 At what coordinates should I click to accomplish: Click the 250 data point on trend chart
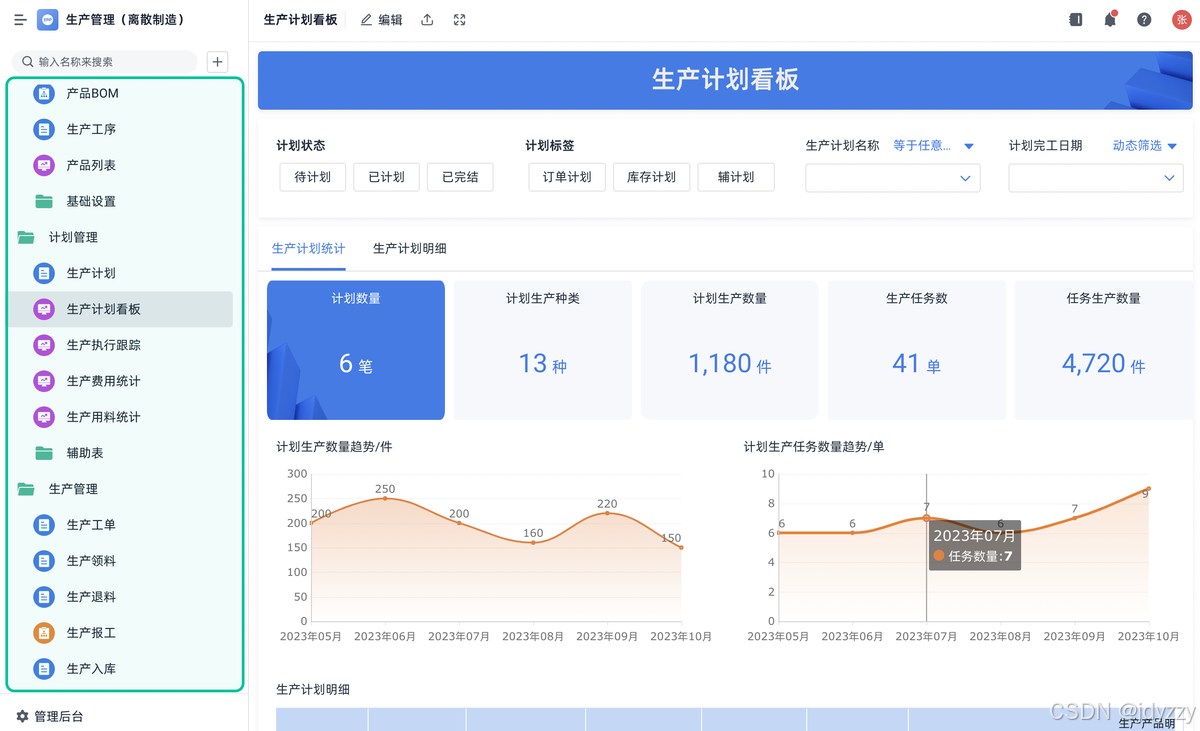click(385, 498)
